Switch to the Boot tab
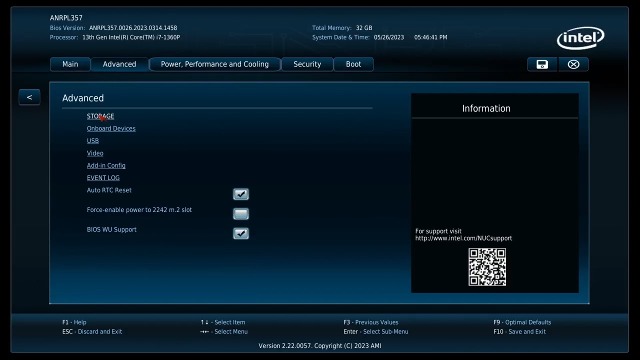Viewport: 640px width, 360px height. [x=353, y=64]
